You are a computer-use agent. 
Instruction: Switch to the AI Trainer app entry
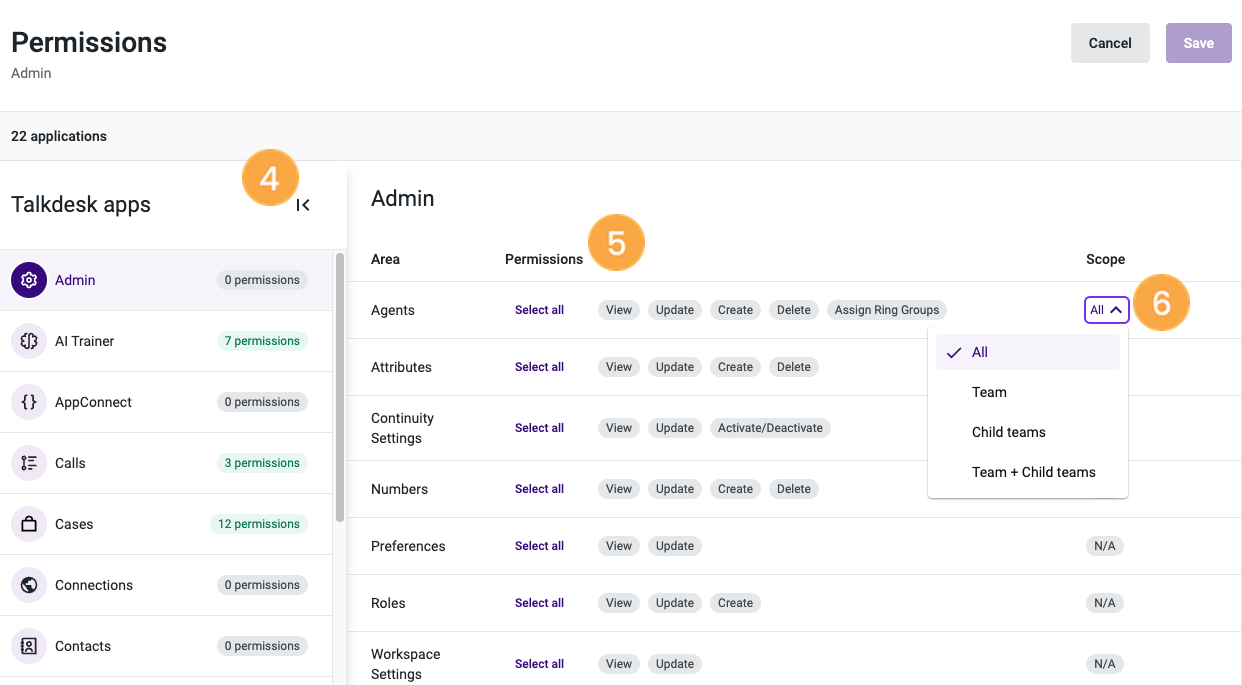pyautogui.click(x=84, y=341)
